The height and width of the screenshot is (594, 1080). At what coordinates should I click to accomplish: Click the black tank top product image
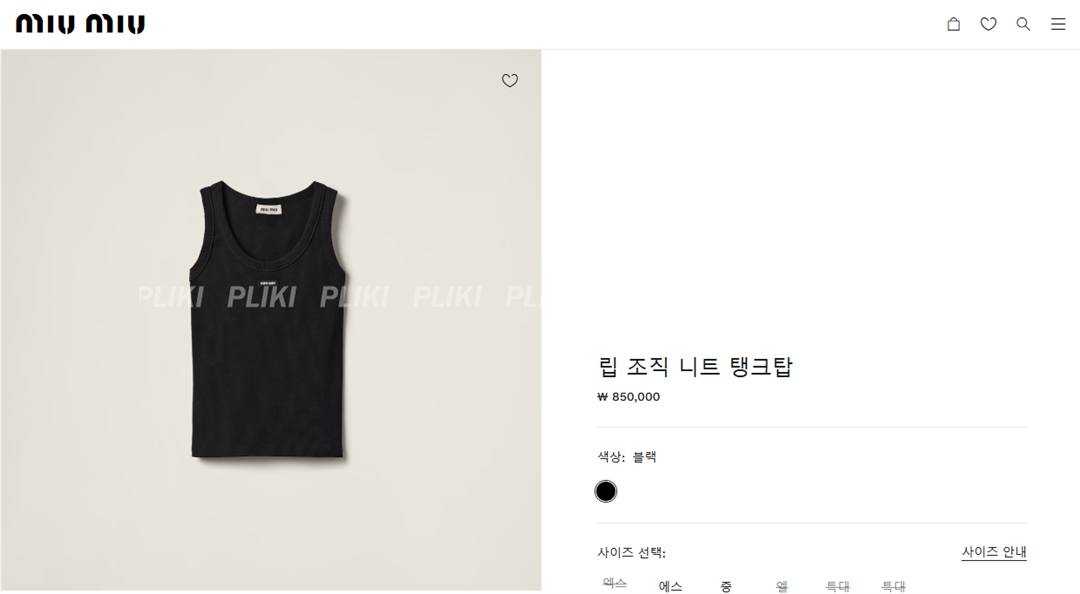tap(269, 319)
